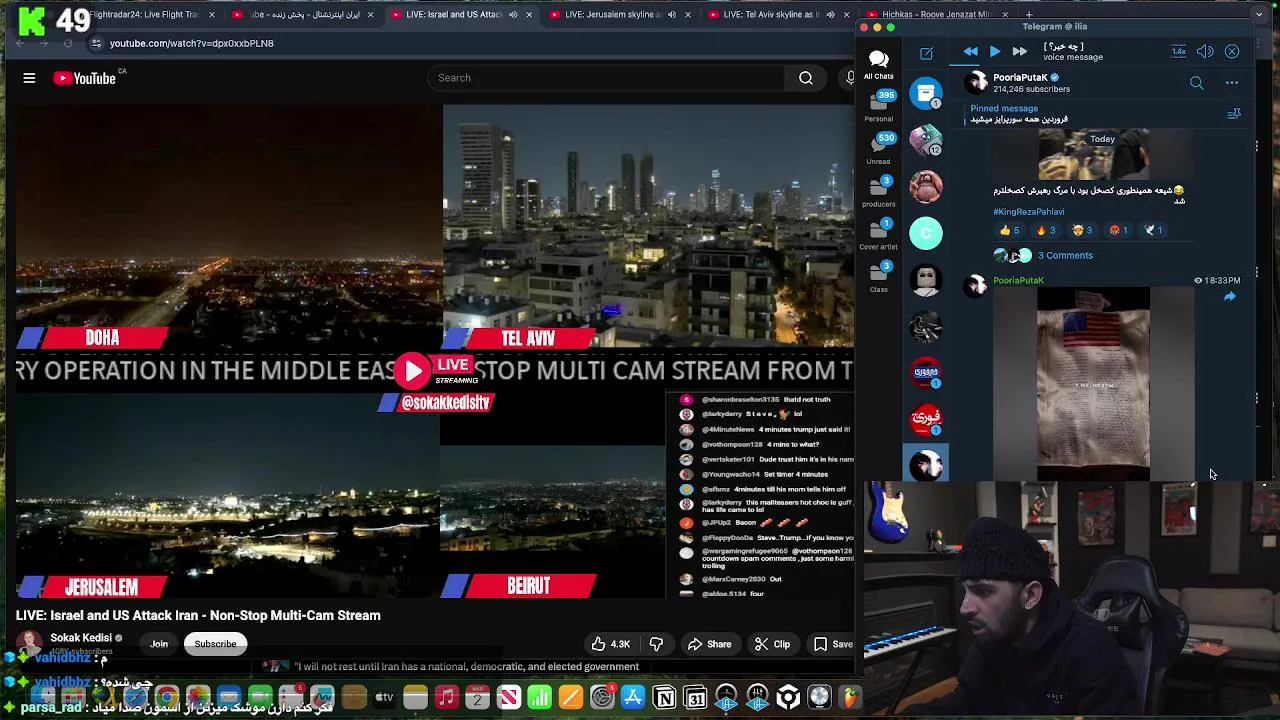Screen dimensions: 1280x720
Task: Open the 3 Comments thread
Action: pos(1065,255)
